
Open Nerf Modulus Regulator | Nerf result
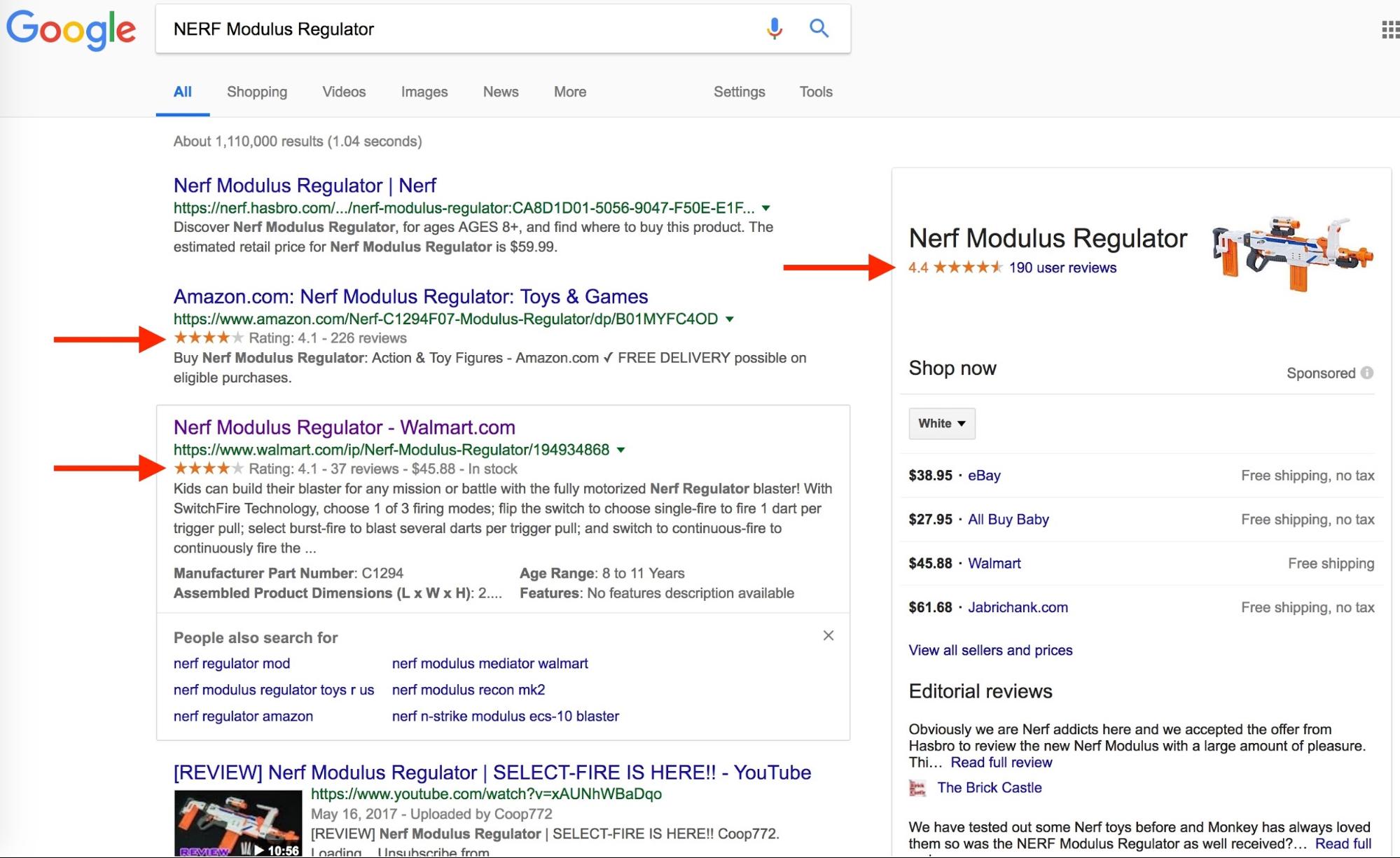click(x=305, y=186)
